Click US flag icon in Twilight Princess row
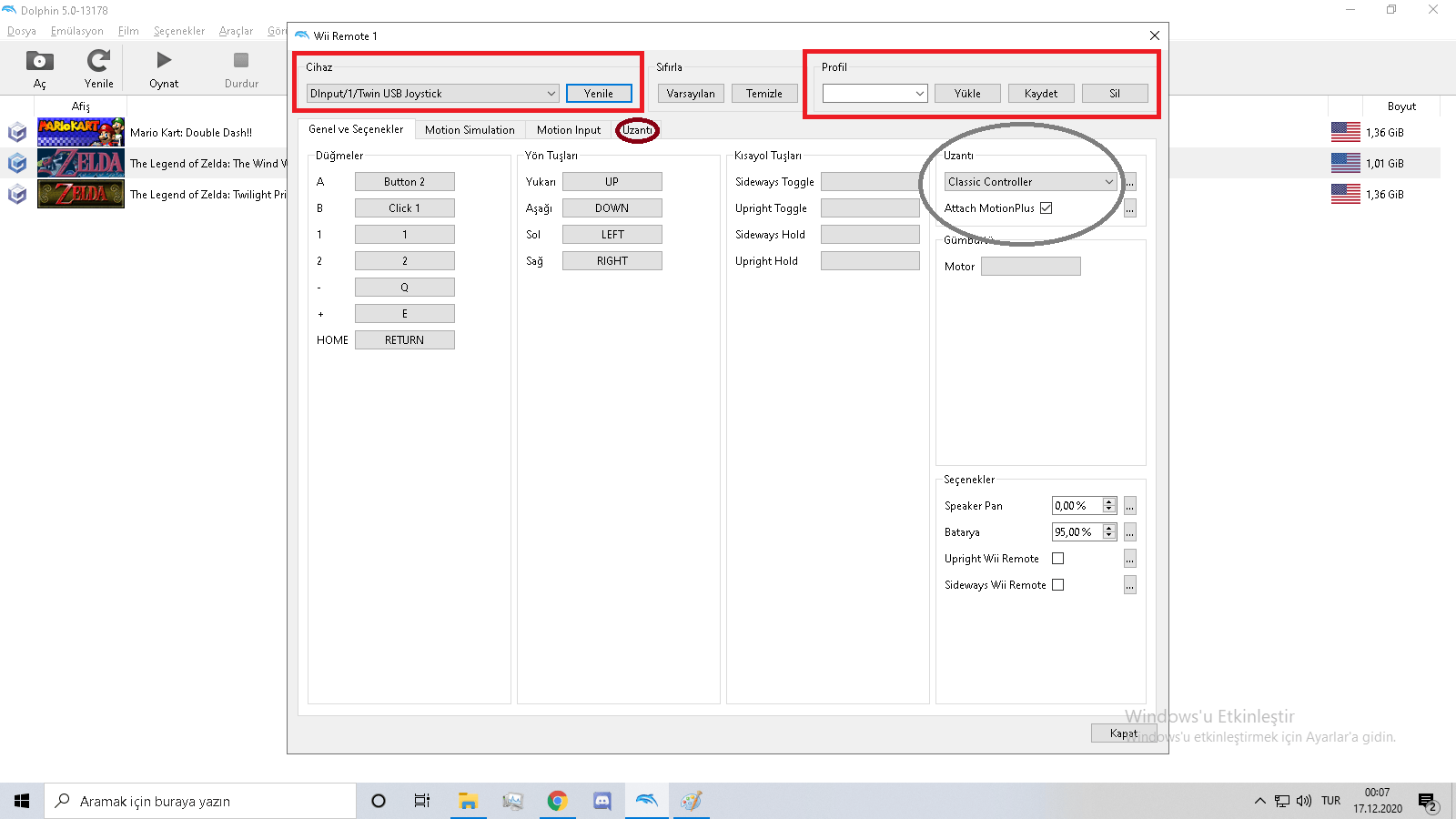The height and width of the screenshot is (819, 1456). pos(1345,194)
